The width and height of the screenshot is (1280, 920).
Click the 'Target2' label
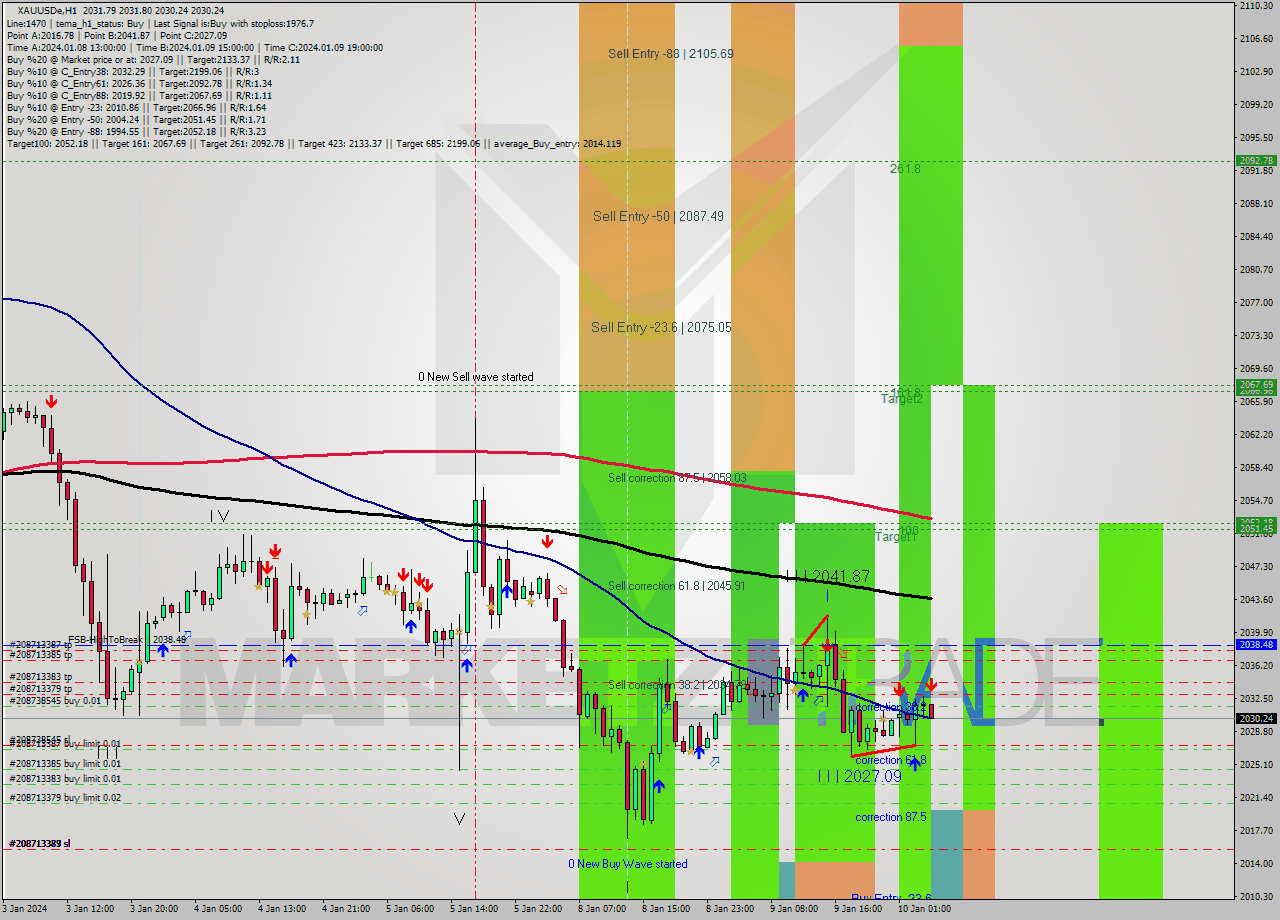coord(901,399)
